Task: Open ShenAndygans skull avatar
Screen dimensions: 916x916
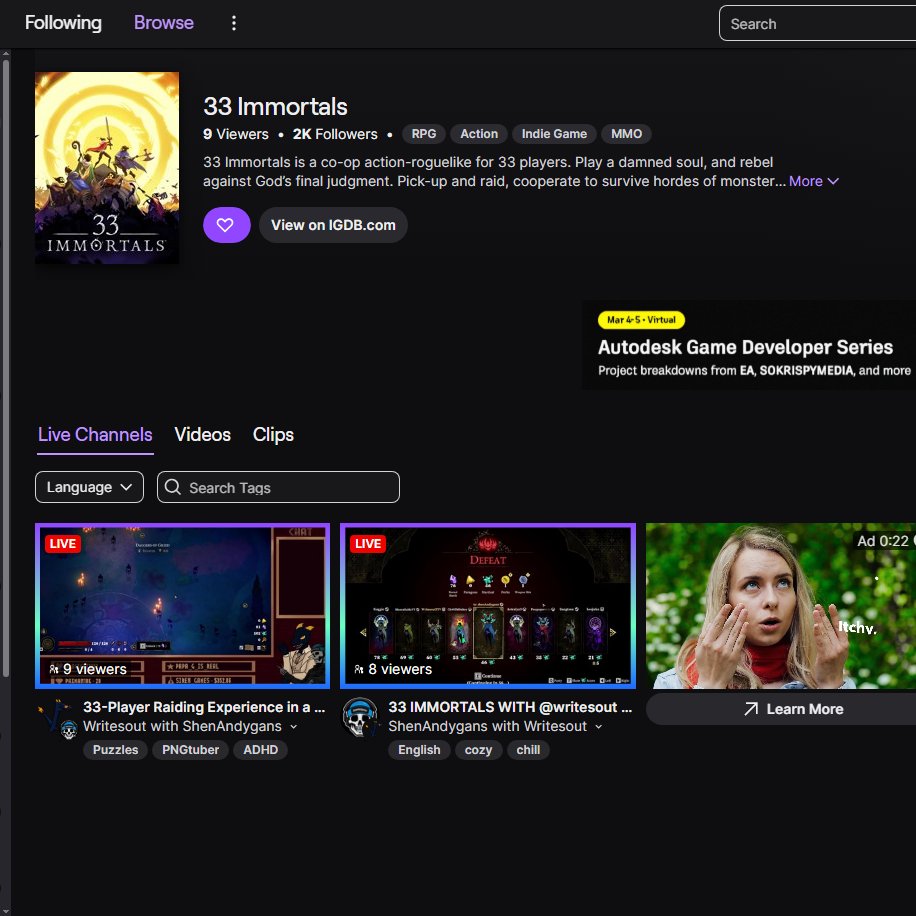Action: [360, 717]
